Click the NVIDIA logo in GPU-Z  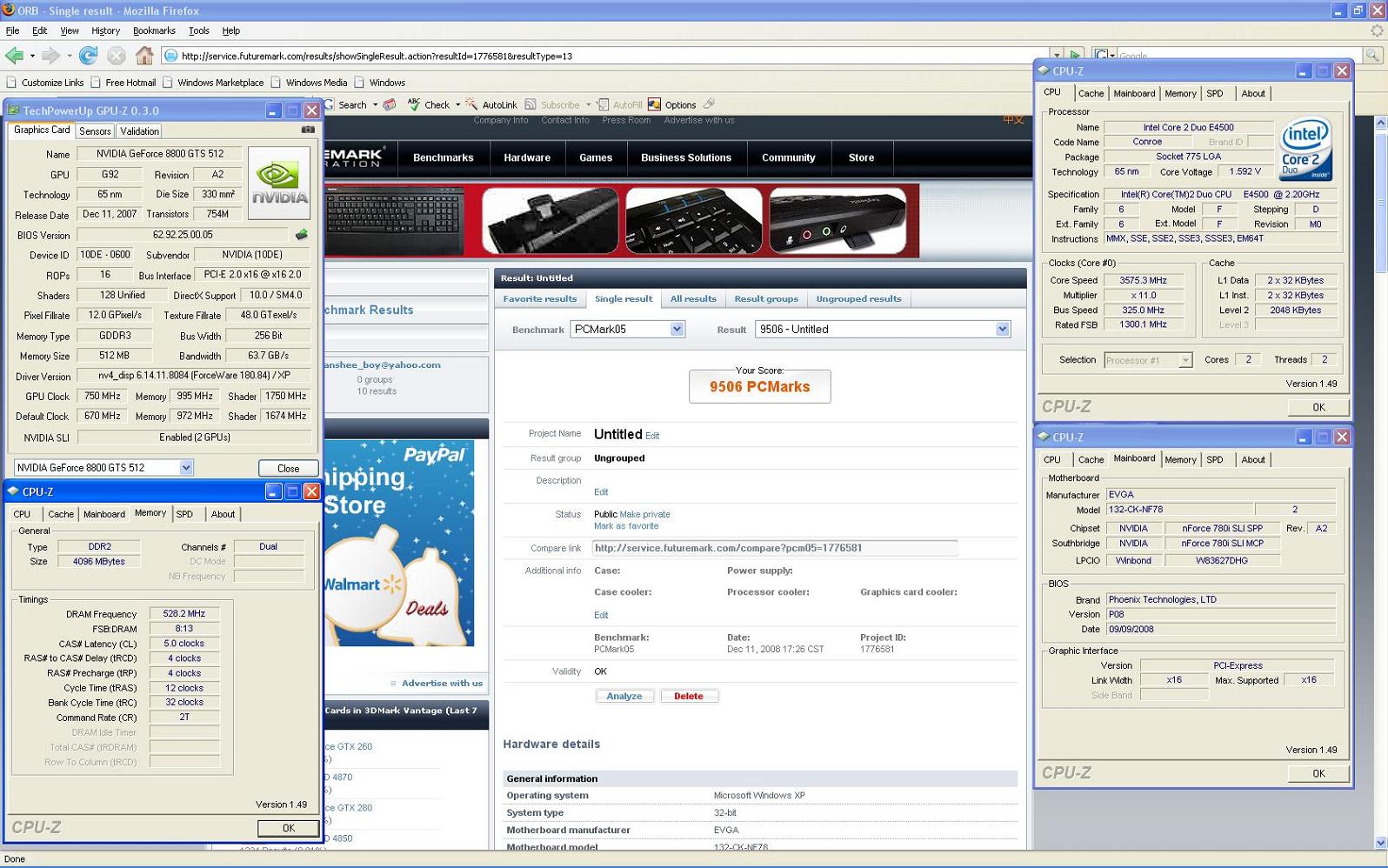[x=279, y=183]
